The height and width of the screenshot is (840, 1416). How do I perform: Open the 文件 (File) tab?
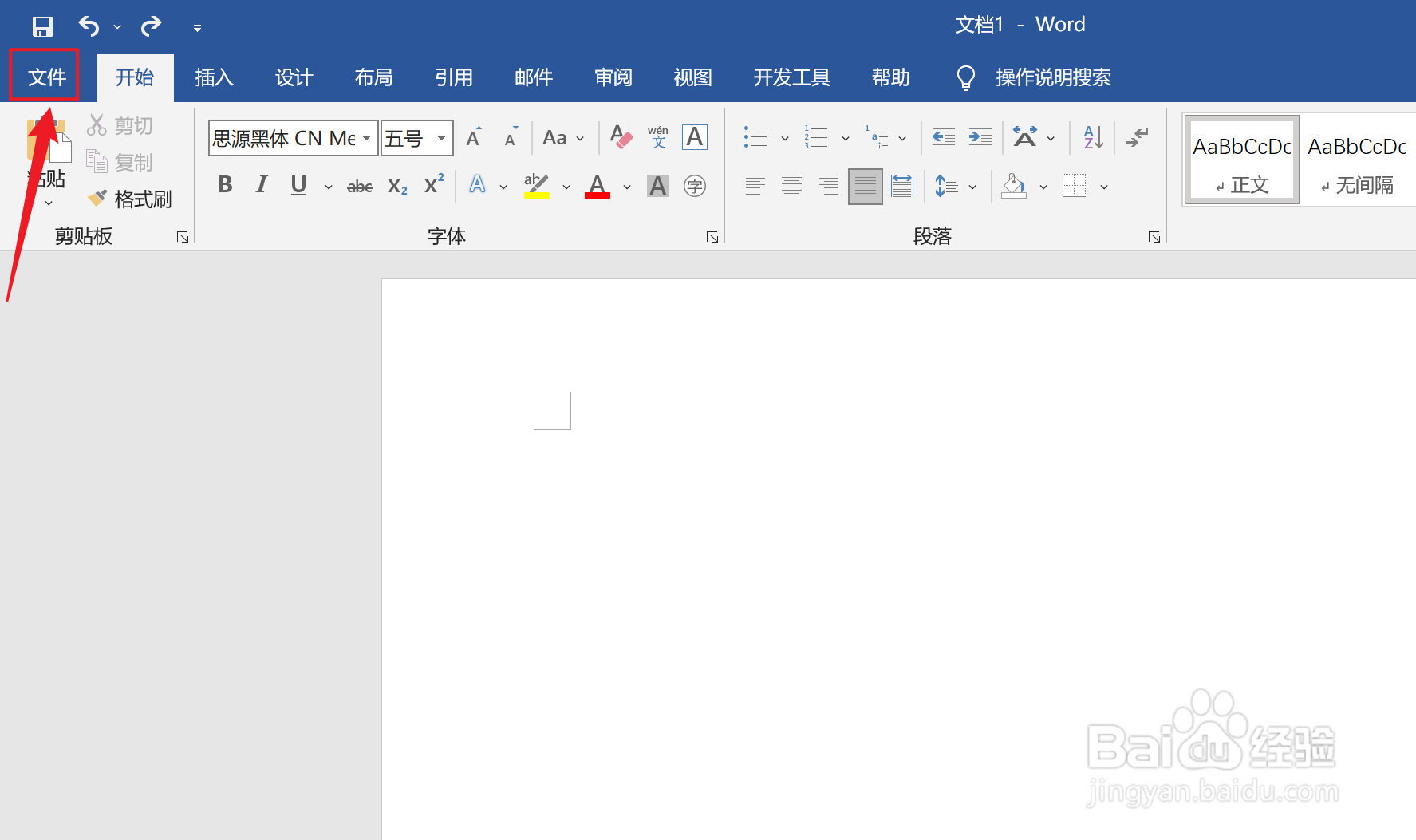click(x=46, y=77)
